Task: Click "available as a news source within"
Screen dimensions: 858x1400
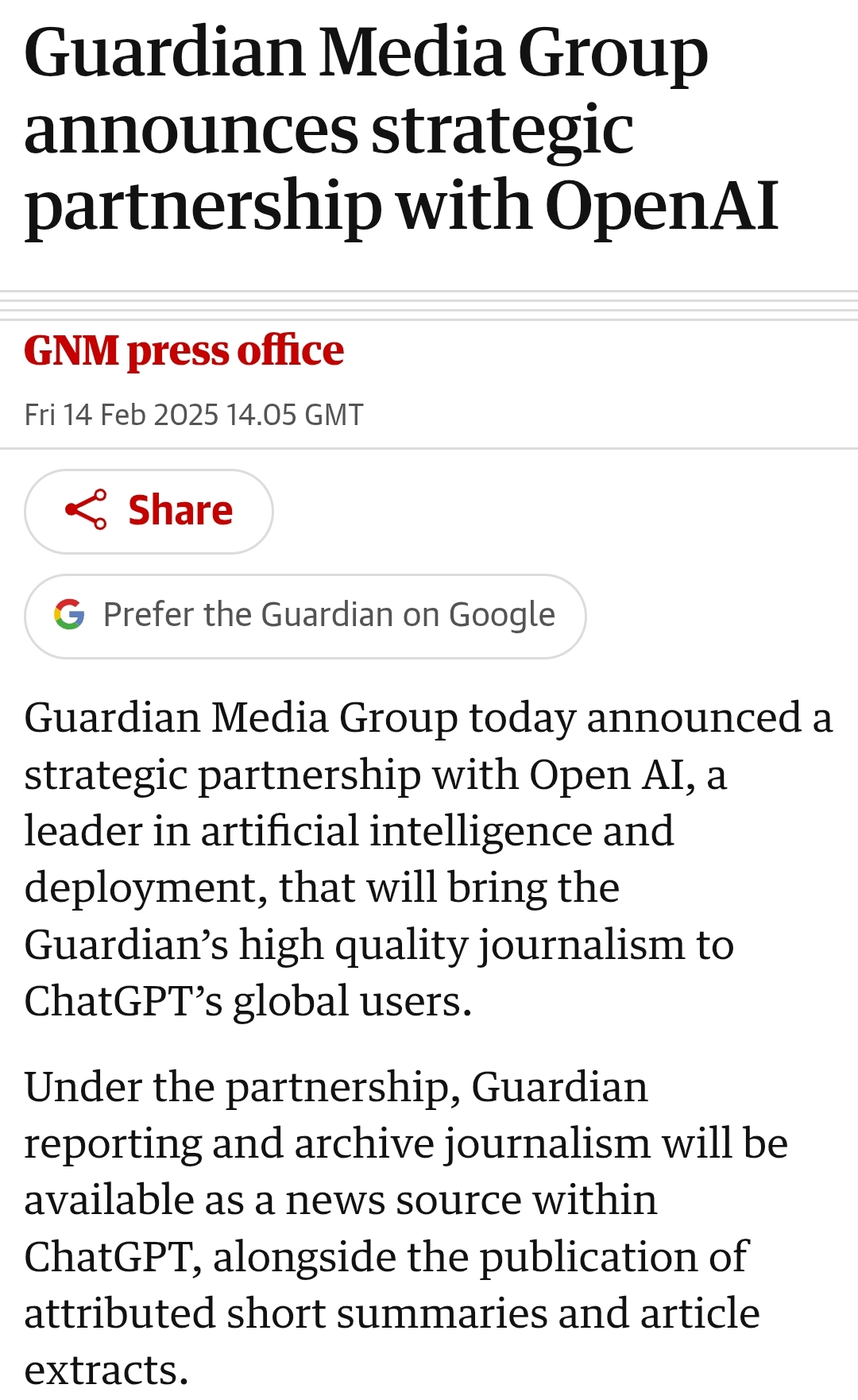Action: pos(340,1200)
